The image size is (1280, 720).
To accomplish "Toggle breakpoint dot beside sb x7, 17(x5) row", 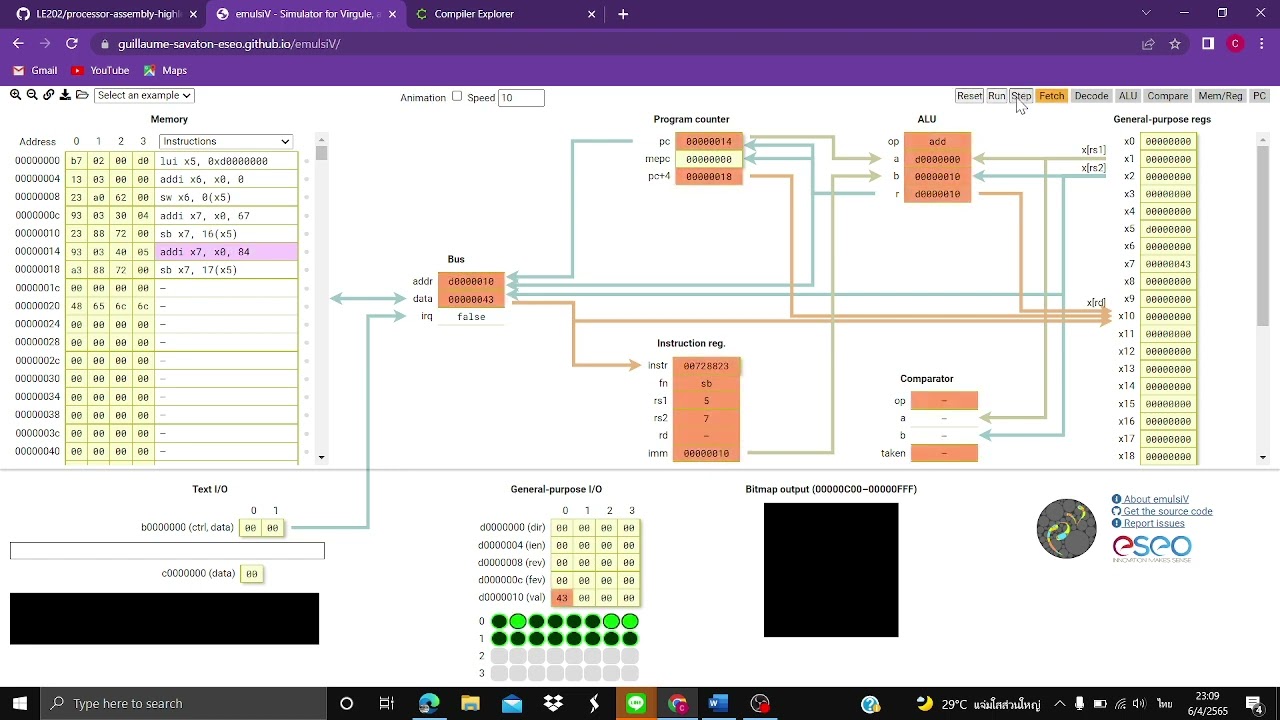I will 306,270.
